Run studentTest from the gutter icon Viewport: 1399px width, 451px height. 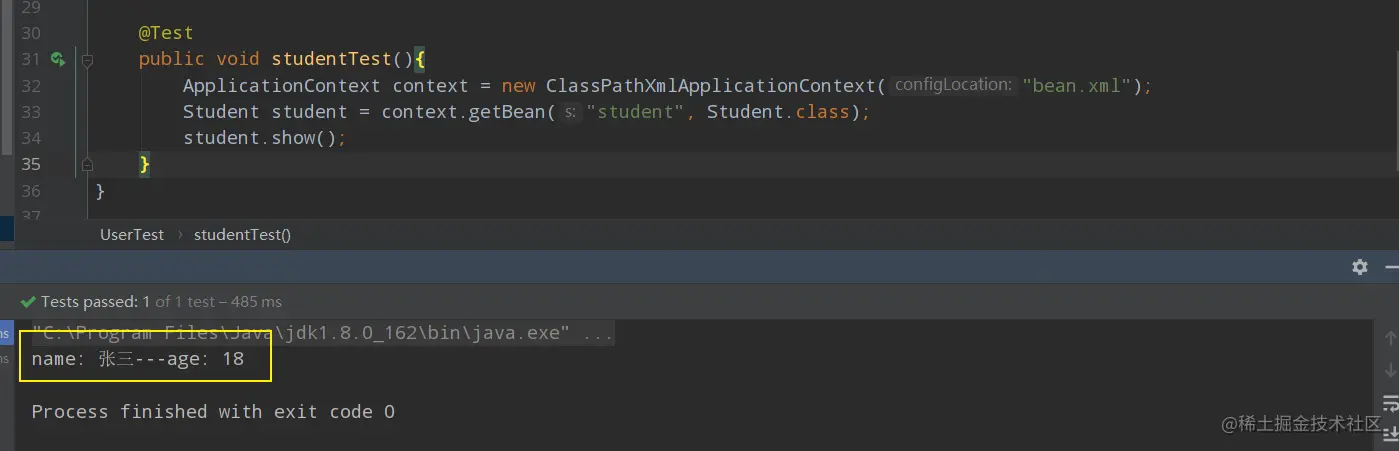coord(58,59)
